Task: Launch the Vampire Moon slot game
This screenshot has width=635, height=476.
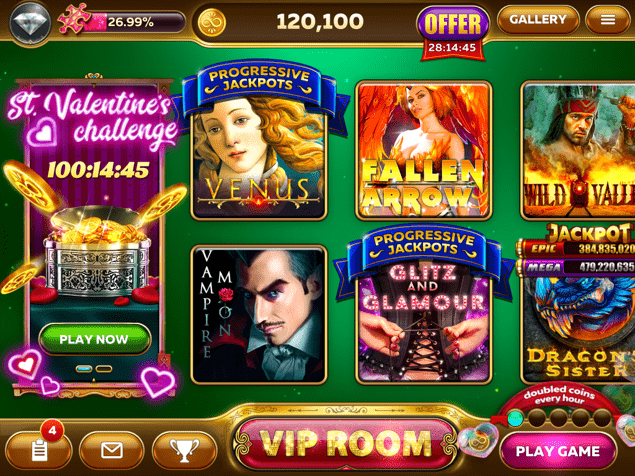Action: point(259,315)
